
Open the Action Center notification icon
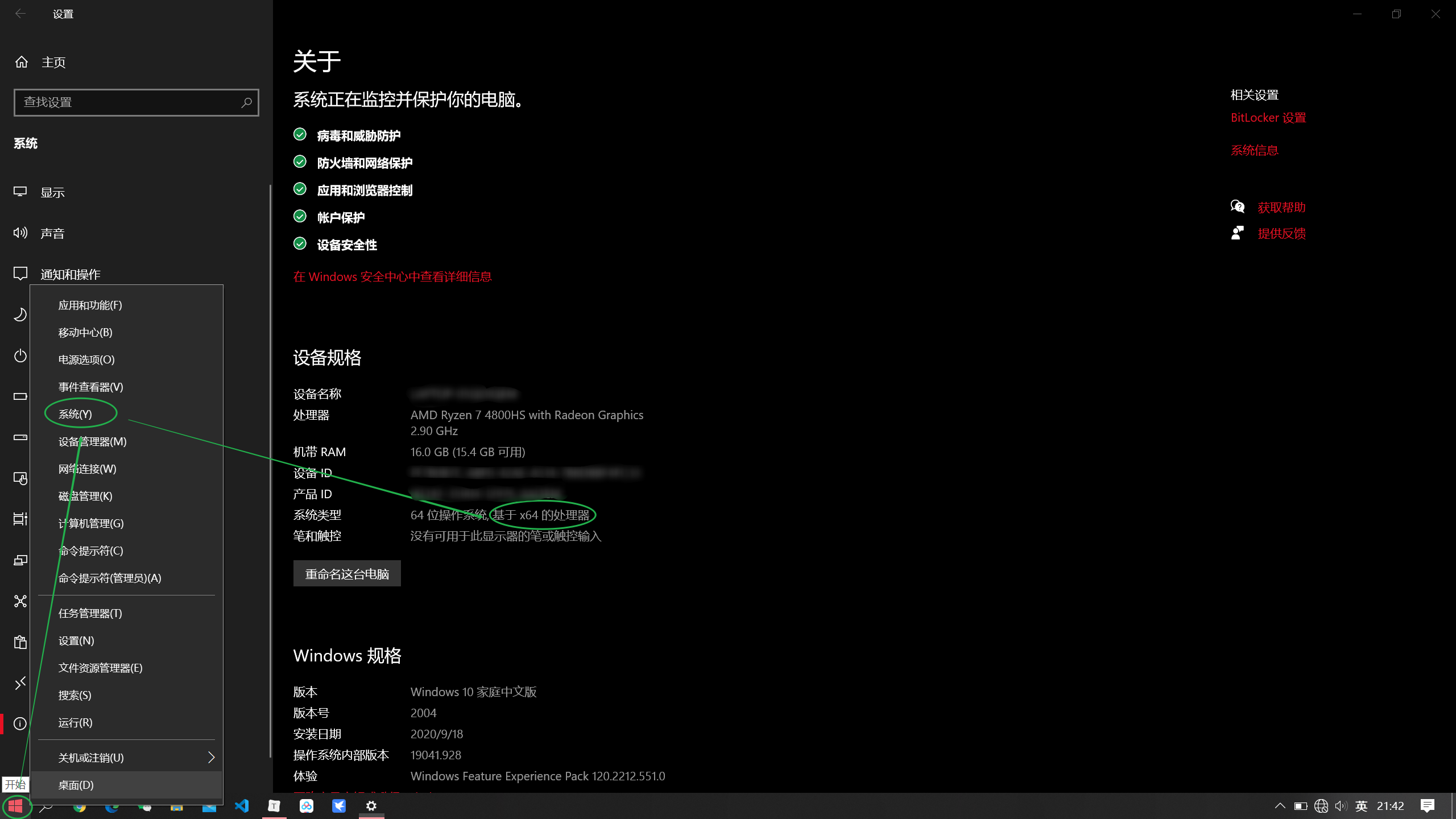[x=1427, y=806]
